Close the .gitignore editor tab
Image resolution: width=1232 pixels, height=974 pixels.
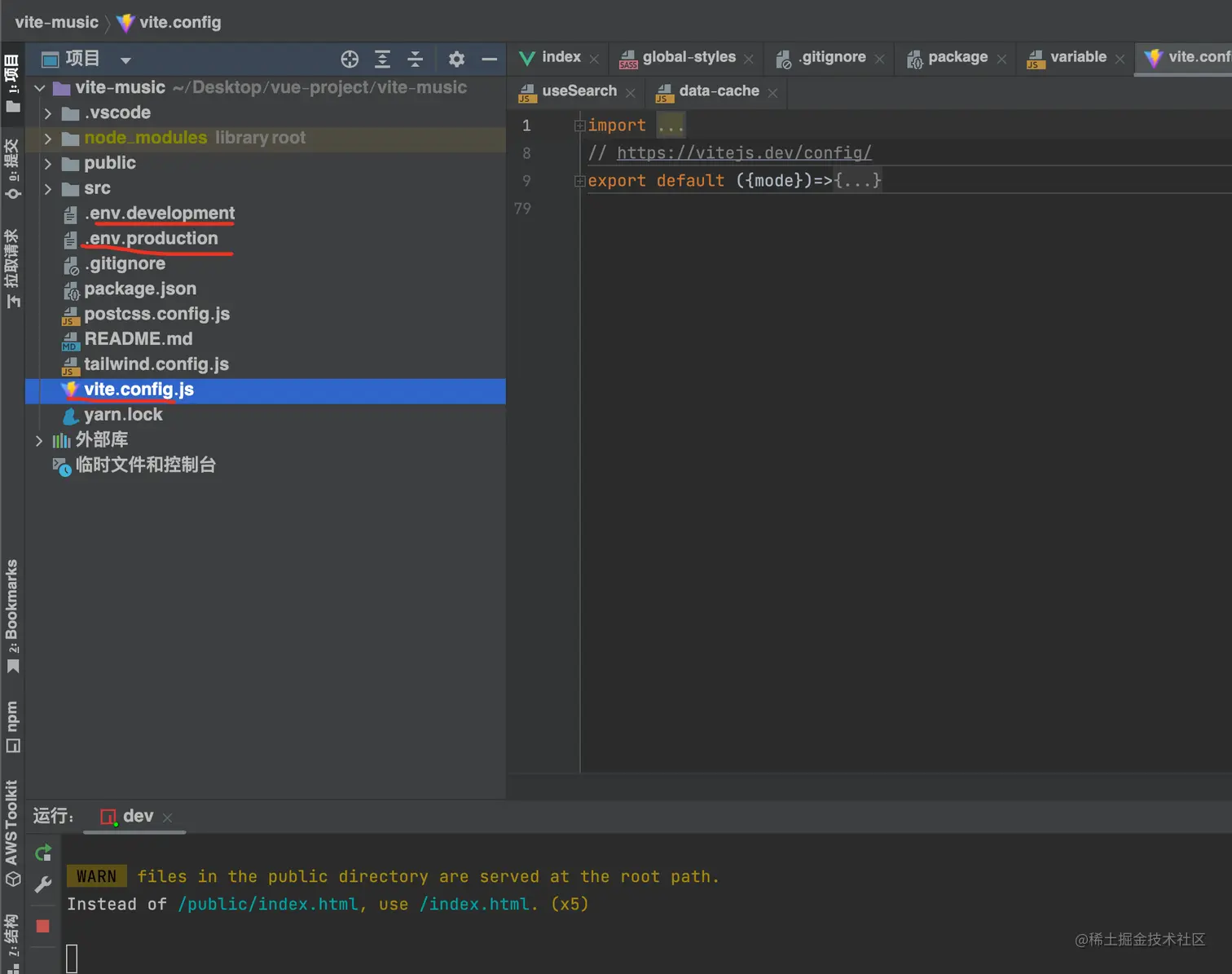pyautogui.click(x=879, y=59)
